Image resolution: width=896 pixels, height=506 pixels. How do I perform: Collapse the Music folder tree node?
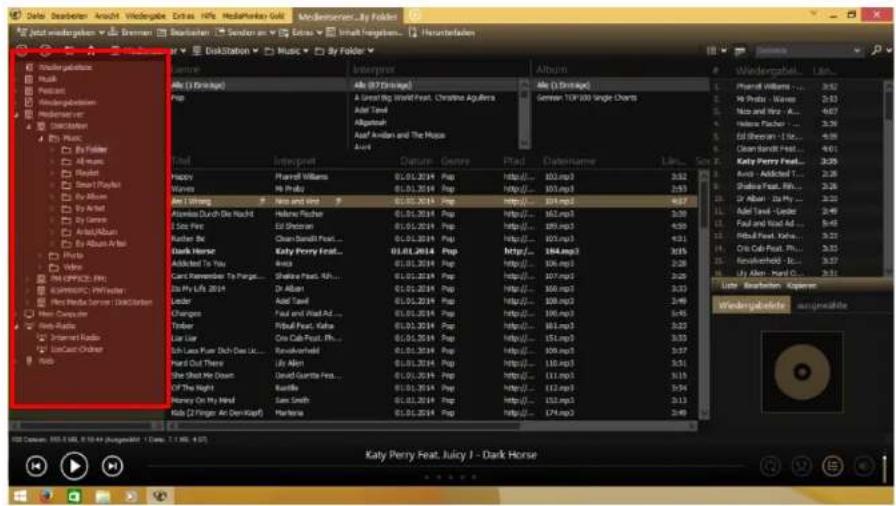41,138
